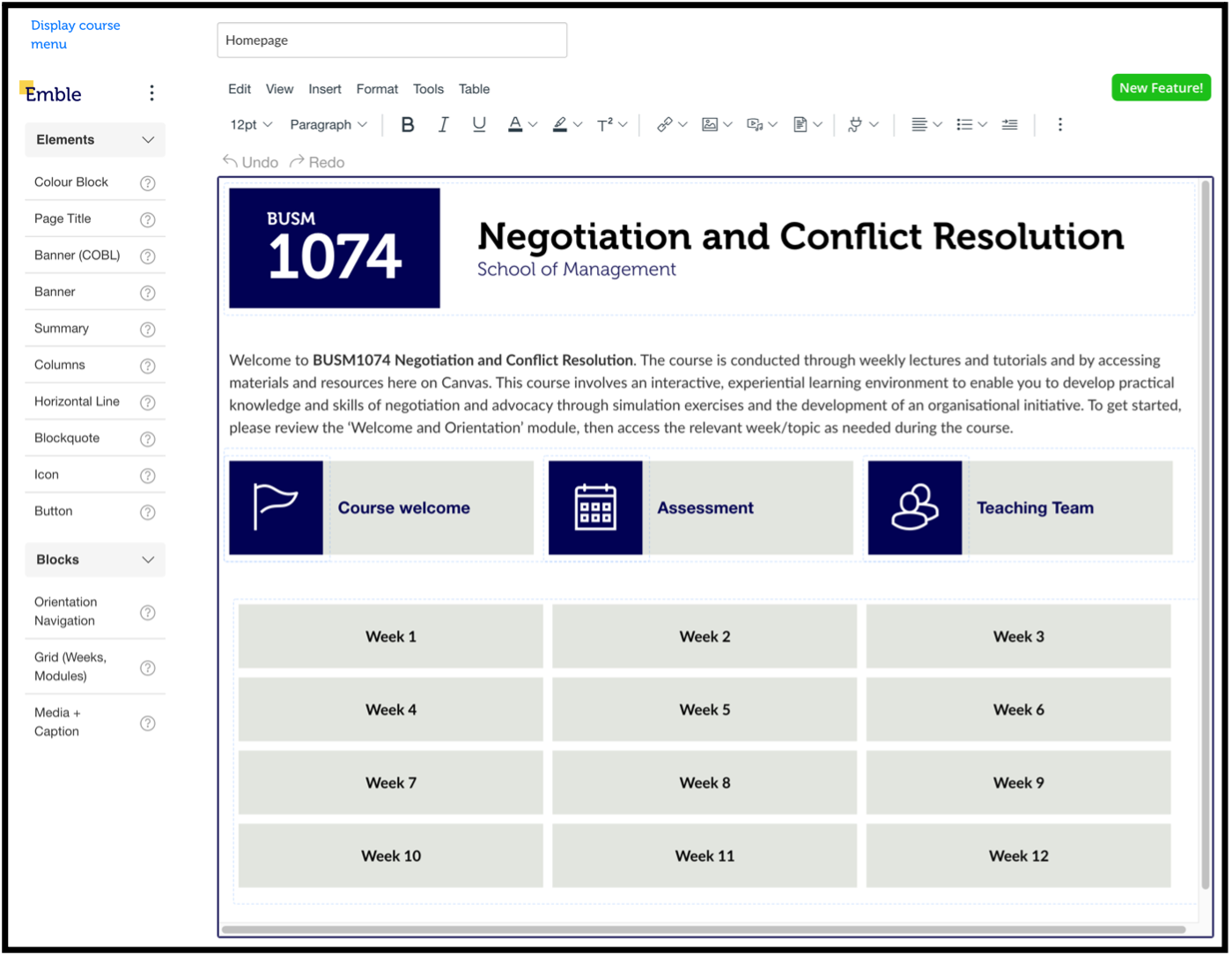Image resolution: width=1232 pixels, height=955 pixels.
Task: Open the insert image tool
Action: point(711,124)
